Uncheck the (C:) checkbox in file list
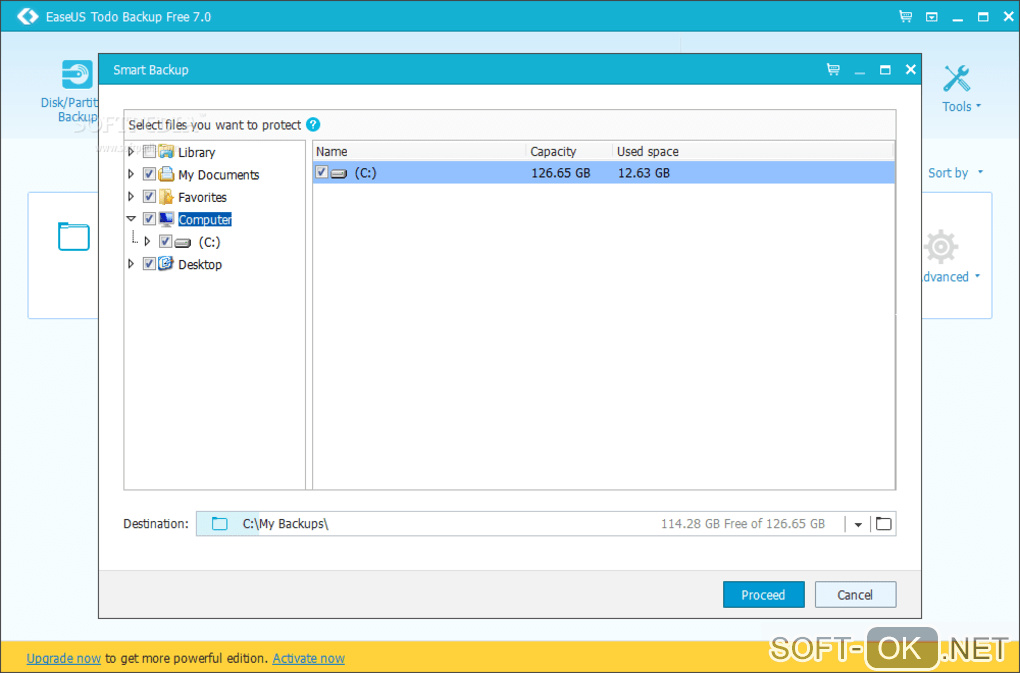1020x673 pixels. 321,172
